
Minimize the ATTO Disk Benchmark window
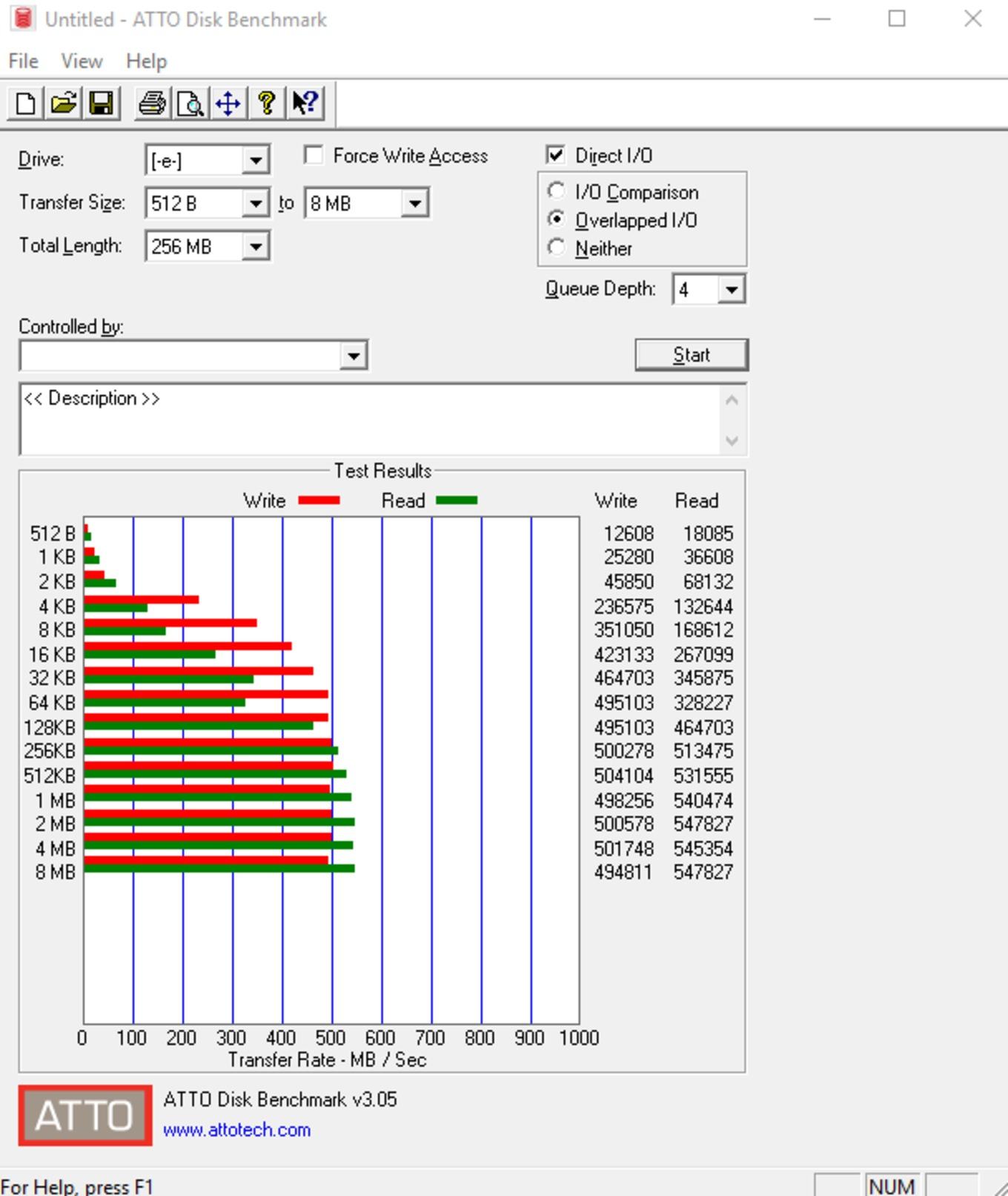(822, 19)
